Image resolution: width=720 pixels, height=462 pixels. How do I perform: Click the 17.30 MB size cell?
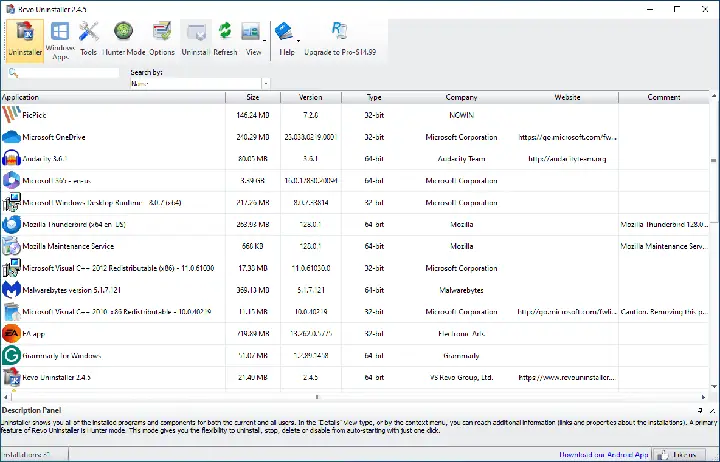[253, 268]
